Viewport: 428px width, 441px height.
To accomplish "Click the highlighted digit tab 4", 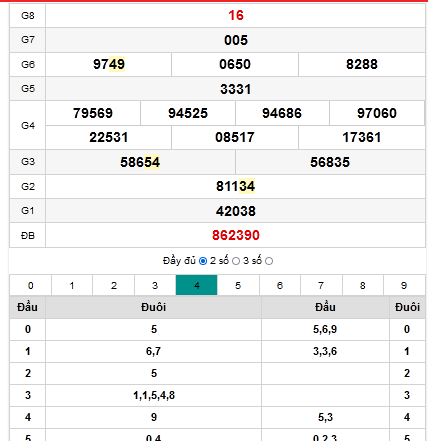I will tap(196, 285).
